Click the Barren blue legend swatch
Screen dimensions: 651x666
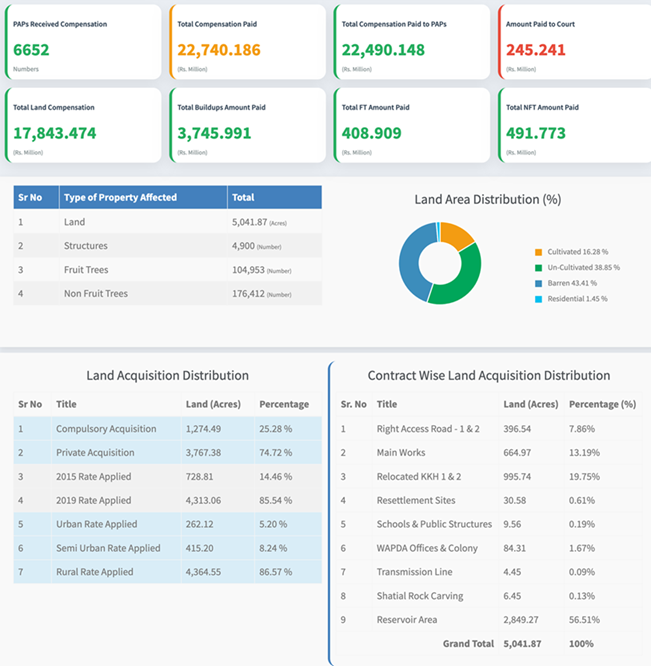(538, 284)
